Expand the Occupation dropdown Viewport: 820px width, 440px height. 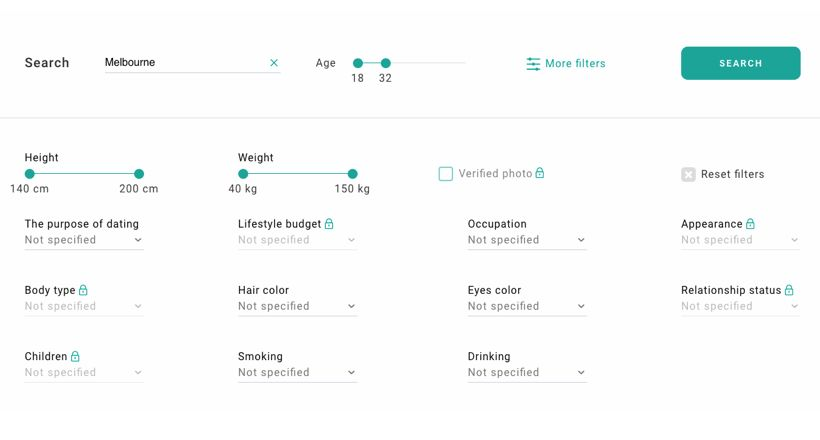tap(527, 240)
